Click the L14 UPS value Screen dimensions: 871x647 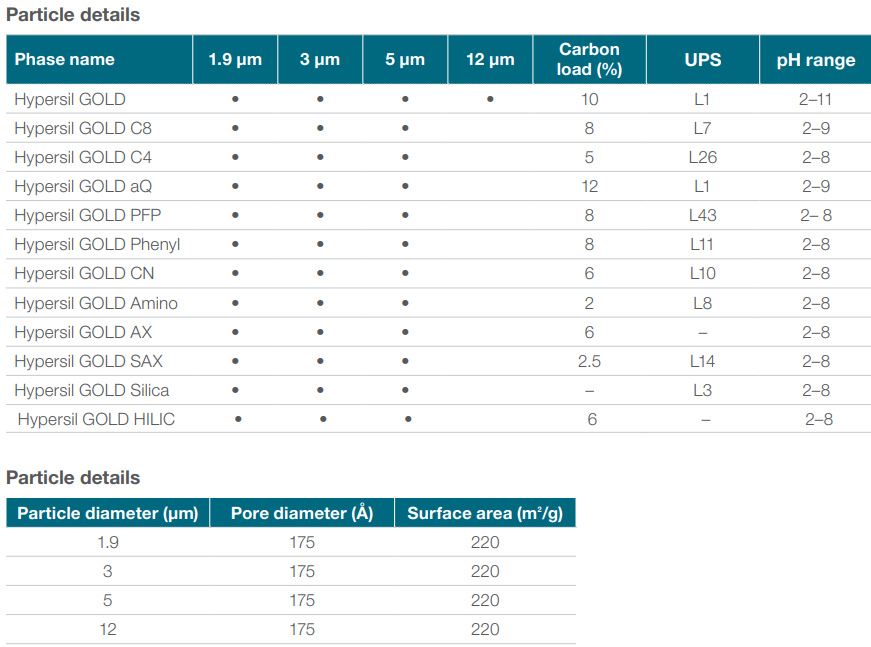702,361
